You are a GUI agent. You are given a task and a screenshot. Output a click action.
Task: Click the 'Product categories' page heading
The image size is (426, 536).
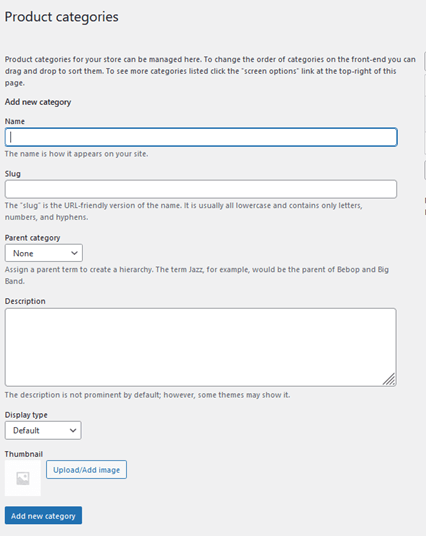coord(62,17)
